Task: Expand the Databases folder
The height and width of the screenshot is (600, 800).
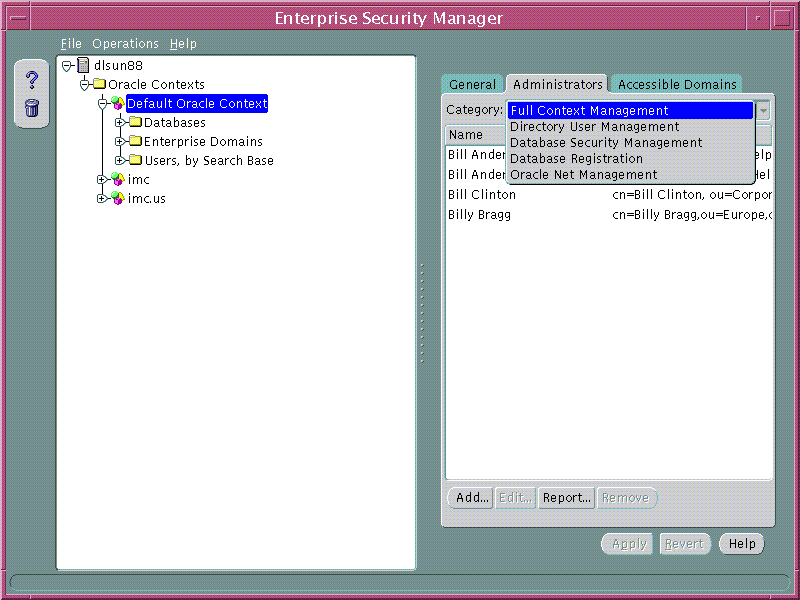Action: coord(120,122)
